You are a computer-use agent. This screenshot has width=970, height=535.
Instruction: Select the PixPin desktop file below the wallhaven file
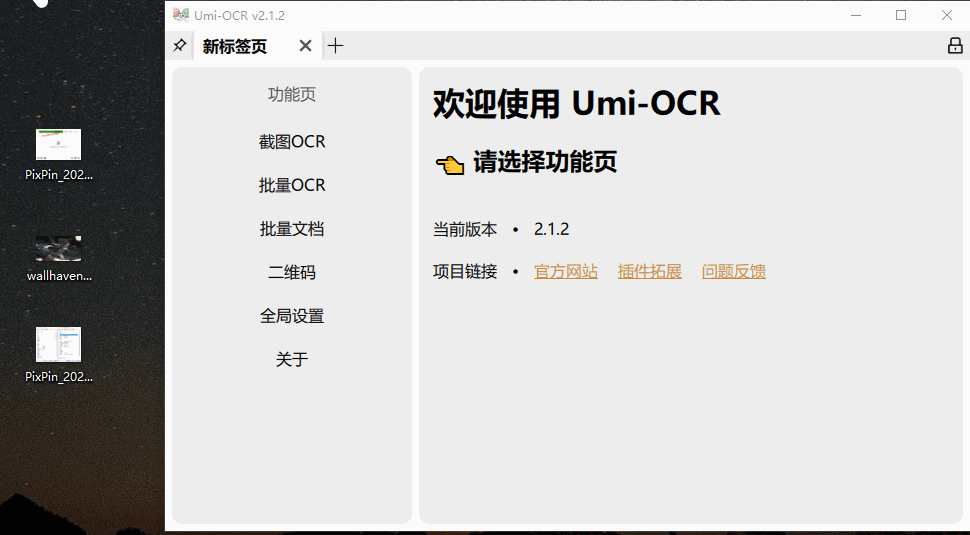[59, 356]
